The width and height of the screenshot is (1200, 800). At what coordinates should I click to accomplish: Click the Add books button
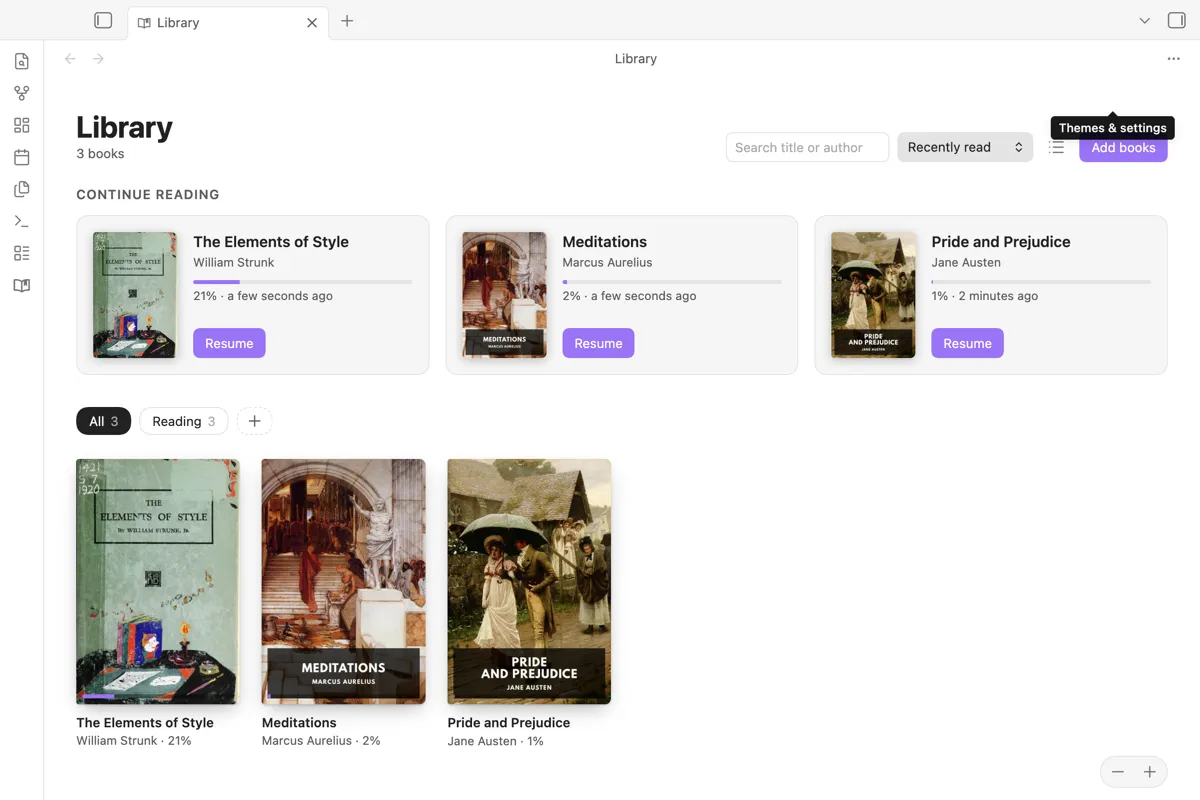pos(1123,147)
